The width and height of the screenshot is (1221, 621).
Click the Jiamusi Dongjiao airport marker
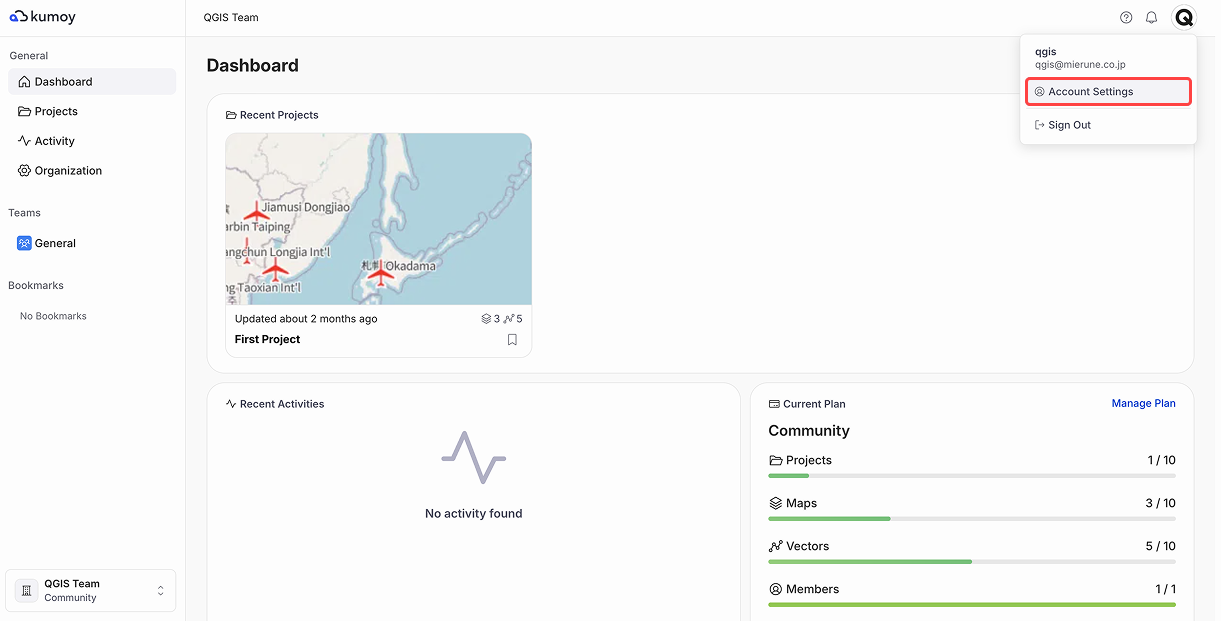[256, 211]
